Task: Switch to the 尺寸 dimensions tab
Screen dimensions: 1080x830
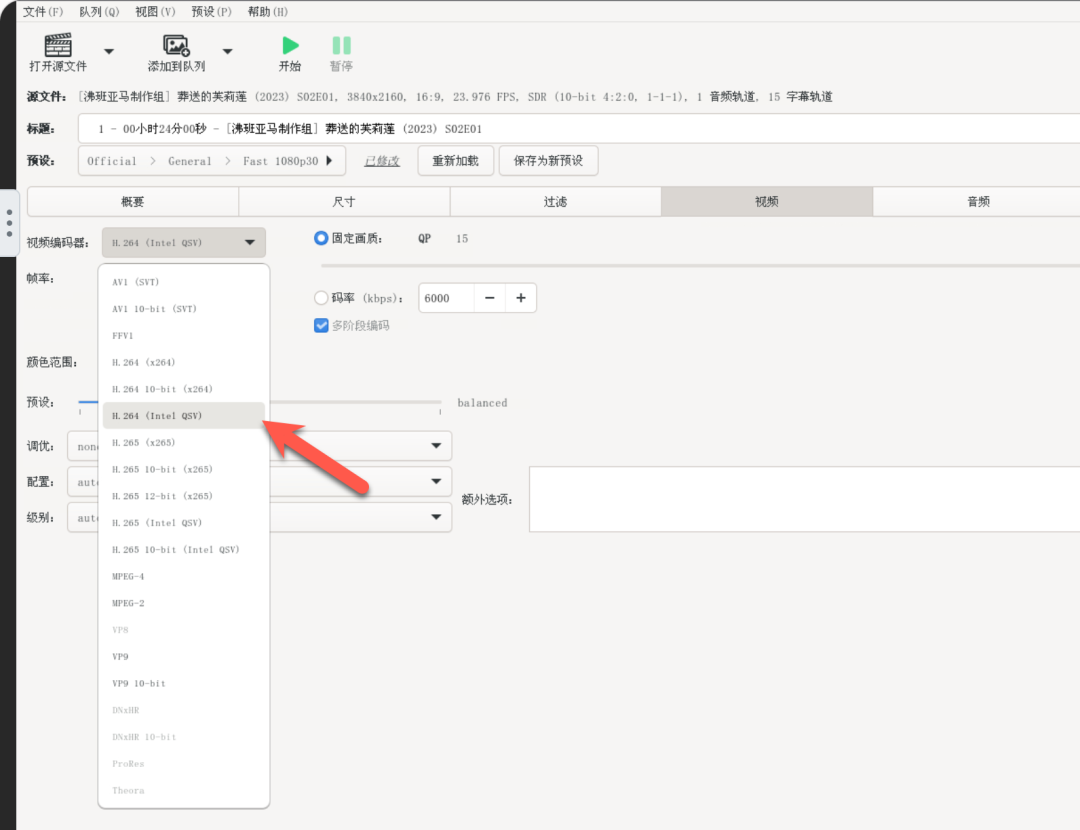Action: tap(344, 201)
